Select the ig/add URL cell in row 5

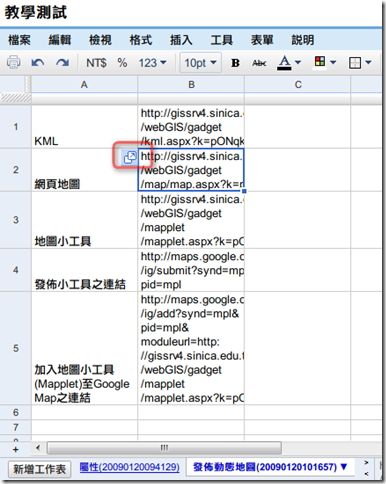[x=191, y=348]
